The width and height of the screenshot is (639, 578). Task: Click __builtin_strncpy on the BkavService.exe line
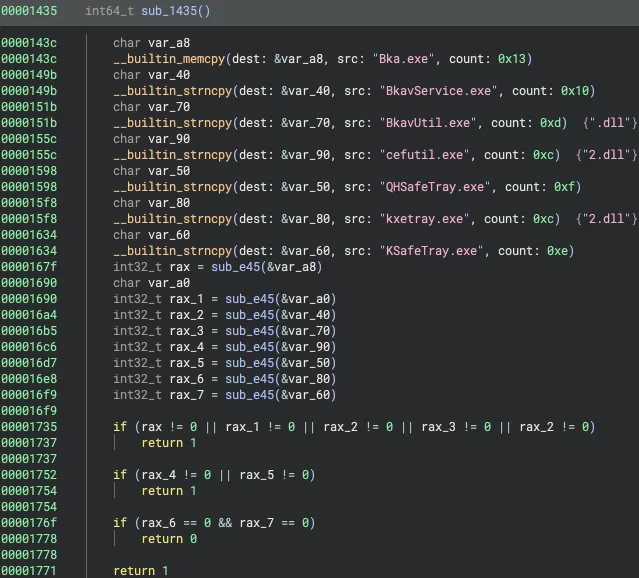[x=173, y=91]
